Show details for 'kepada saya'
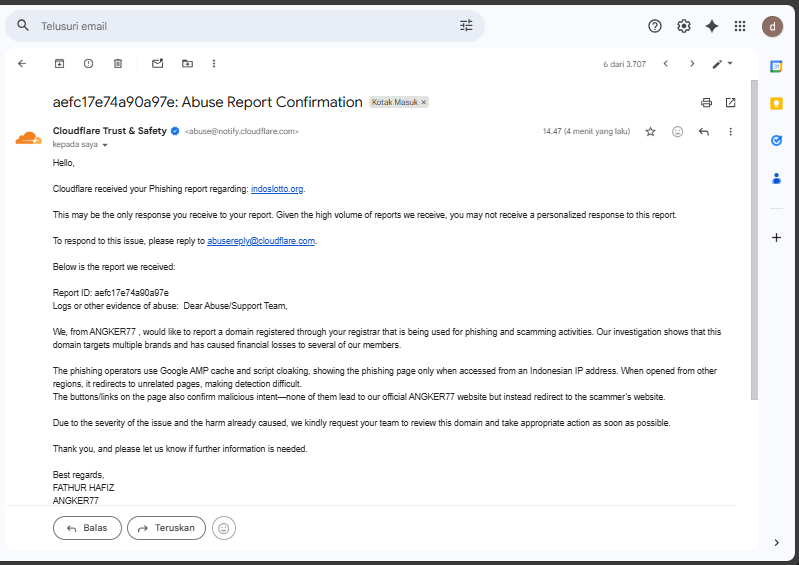This screenshot has height=565, width=799. pyautogui.click(x=105, y=145)
